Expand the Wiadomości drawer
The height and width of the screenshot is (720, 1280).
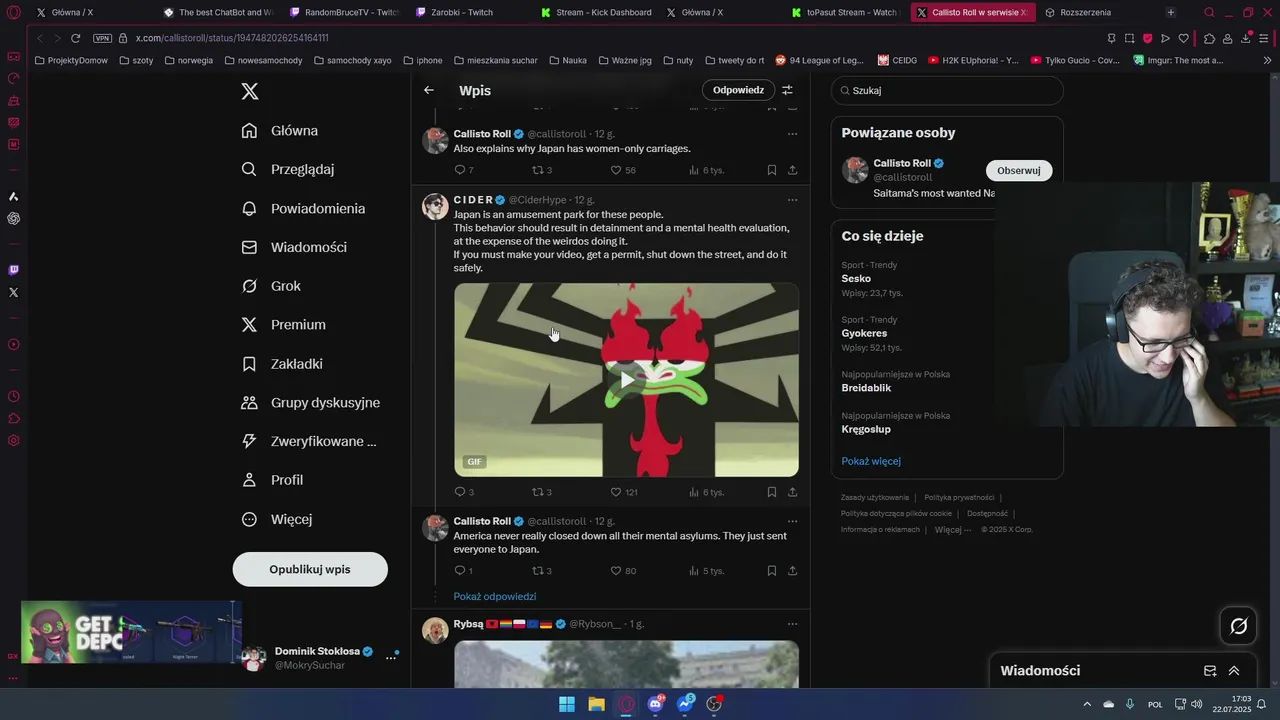(x=1234, y=671)
